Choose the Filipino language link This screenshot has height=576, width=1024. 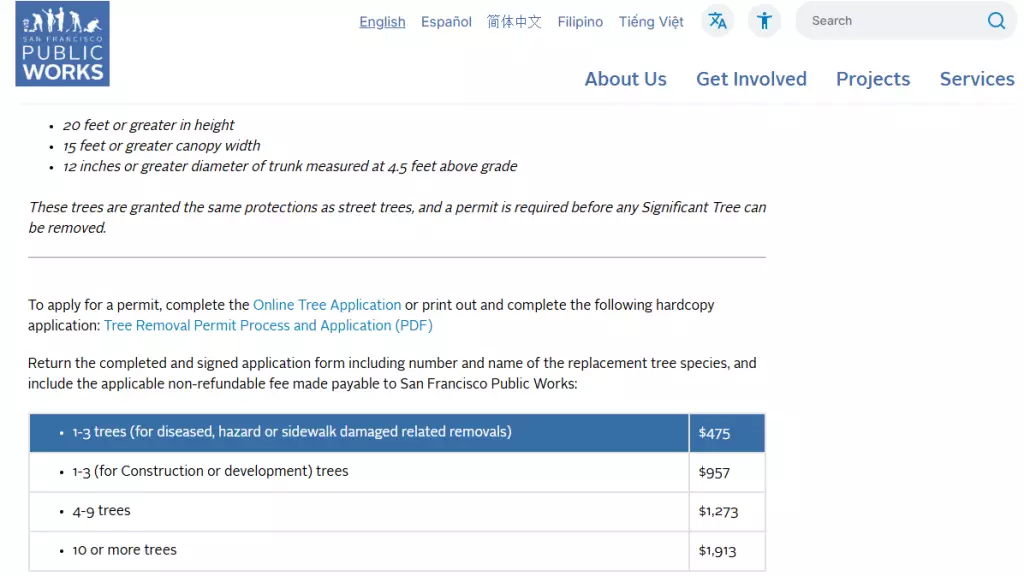click(580, 22)
